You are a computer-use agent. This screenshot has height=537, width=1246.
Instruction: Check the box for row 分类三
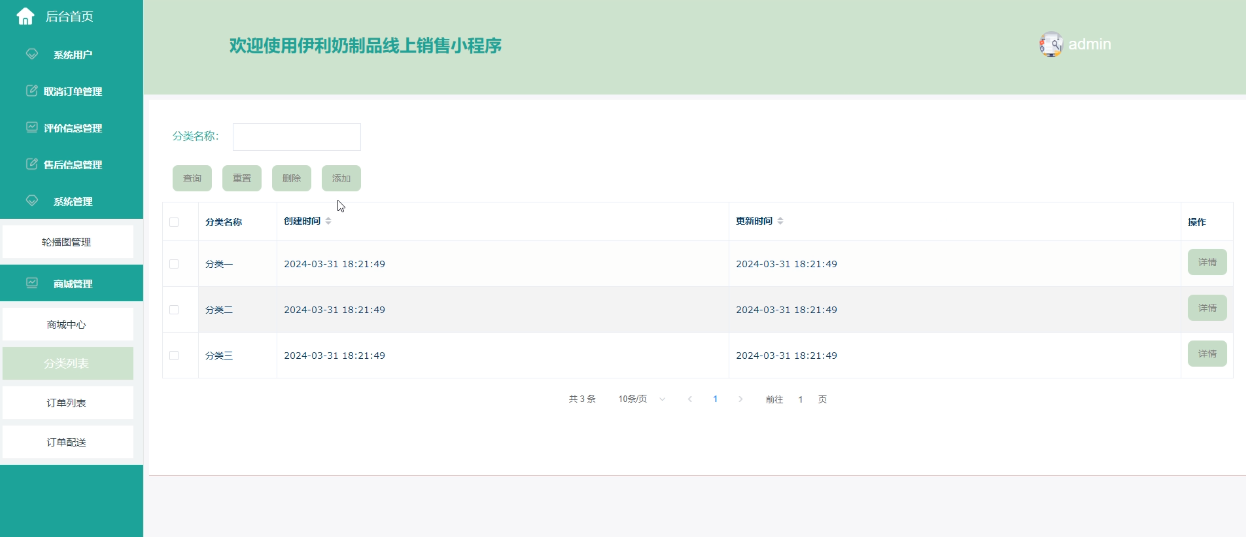coord(174,355)
